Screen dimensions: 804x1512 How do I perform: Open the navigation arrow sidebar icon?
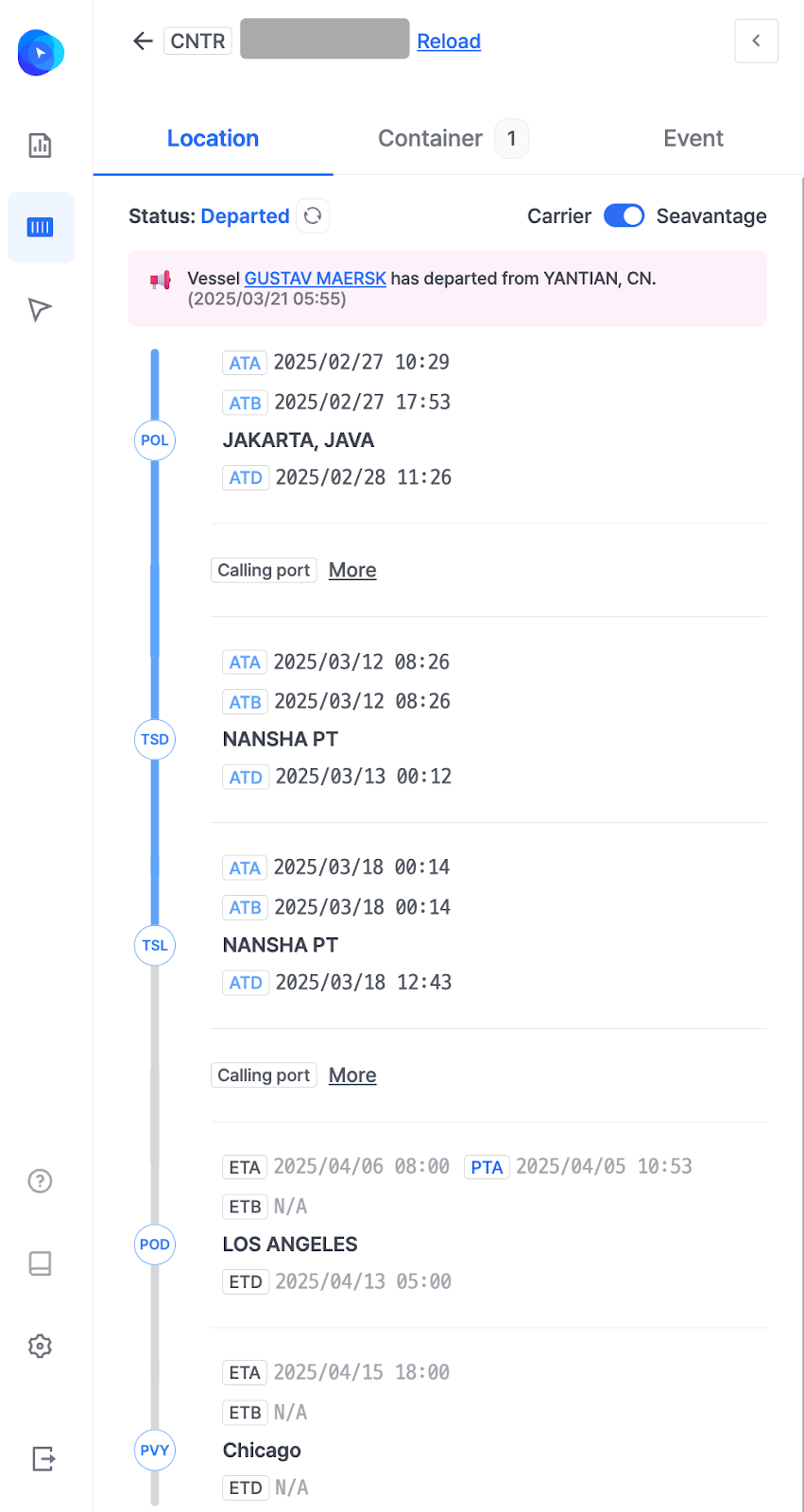(40, 309)
